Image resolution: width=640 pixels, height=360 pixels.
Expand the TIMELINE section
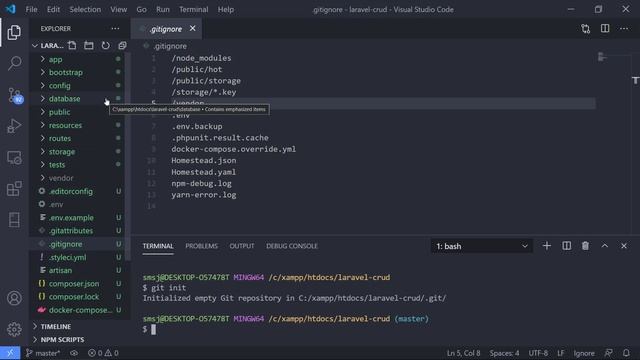[x=80, y=327]
